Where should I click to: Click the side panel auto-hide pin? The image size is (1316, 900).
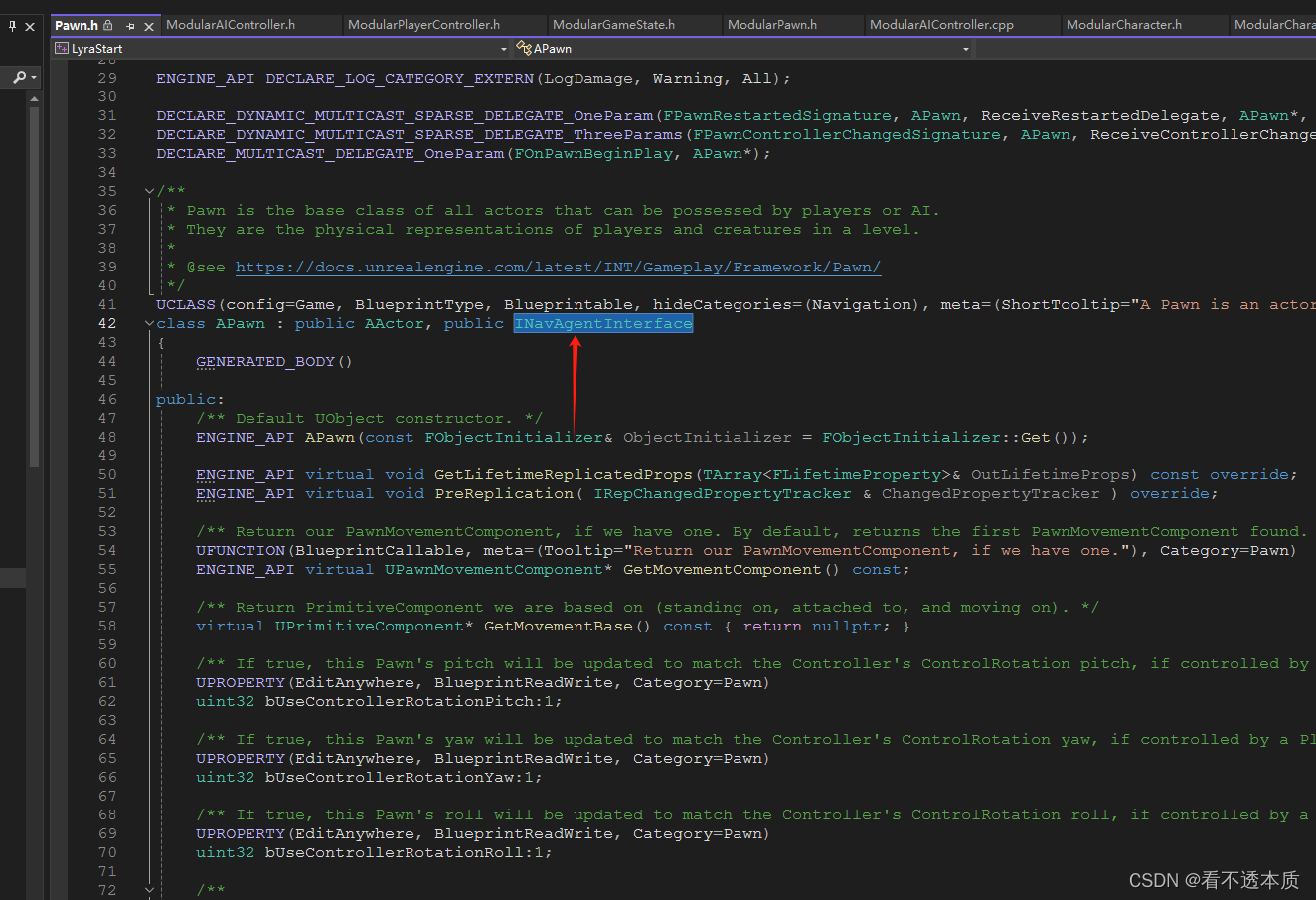tap(11, 26)
